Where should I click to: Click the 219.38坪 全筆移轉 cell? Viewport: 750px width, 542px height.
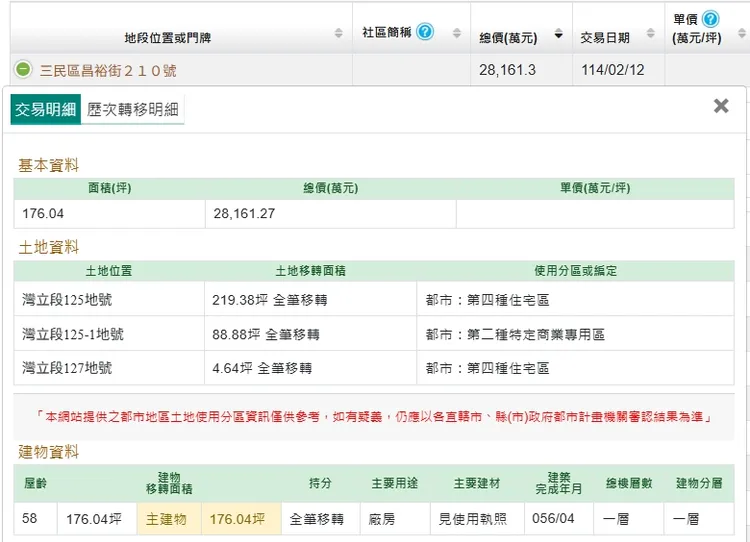pyautogui.click(x=310, y=299)
